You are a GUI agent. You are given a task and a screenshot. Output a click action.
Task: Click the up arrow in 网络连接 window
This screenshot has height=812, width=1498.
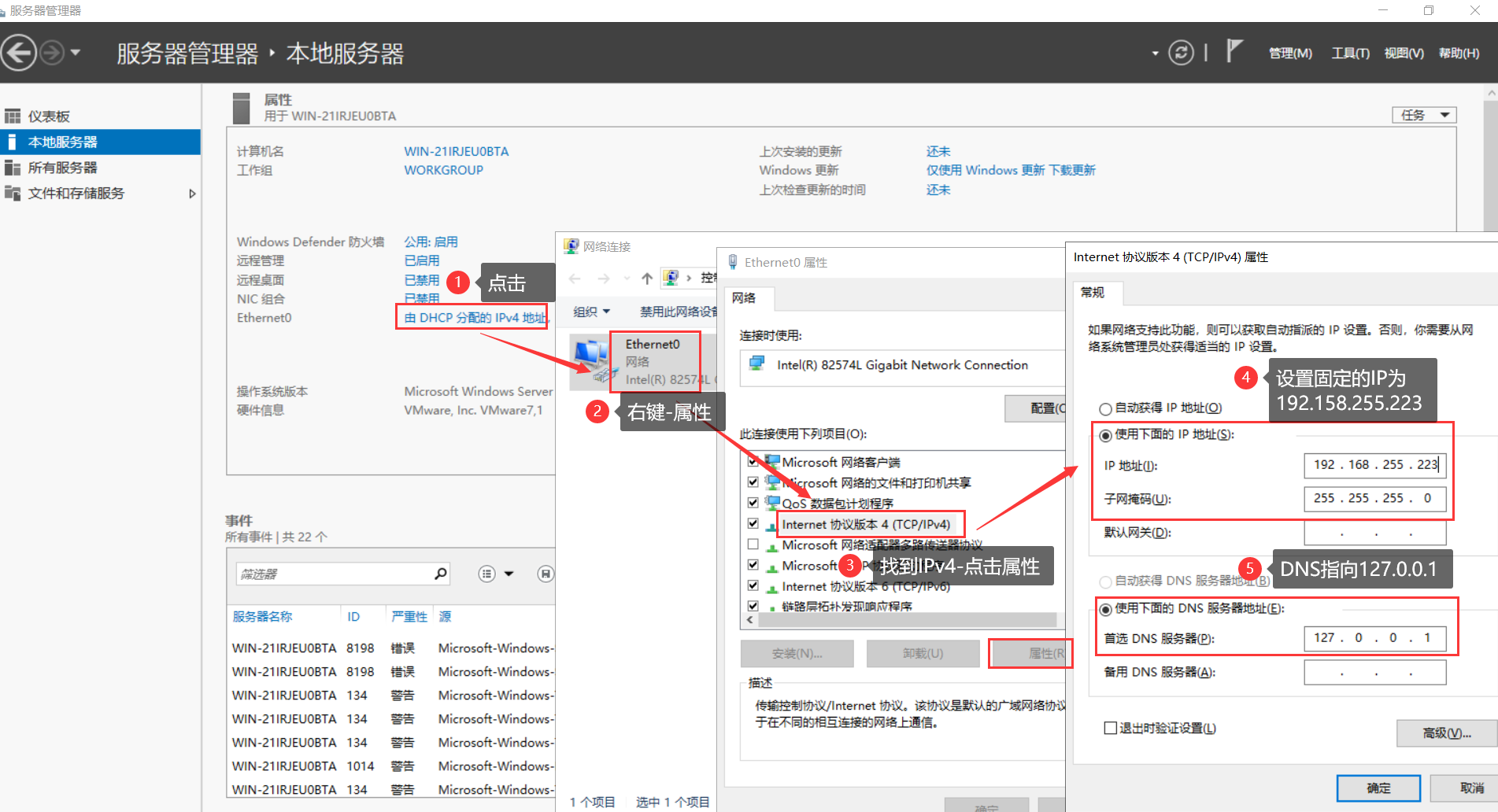coord(647,279)
